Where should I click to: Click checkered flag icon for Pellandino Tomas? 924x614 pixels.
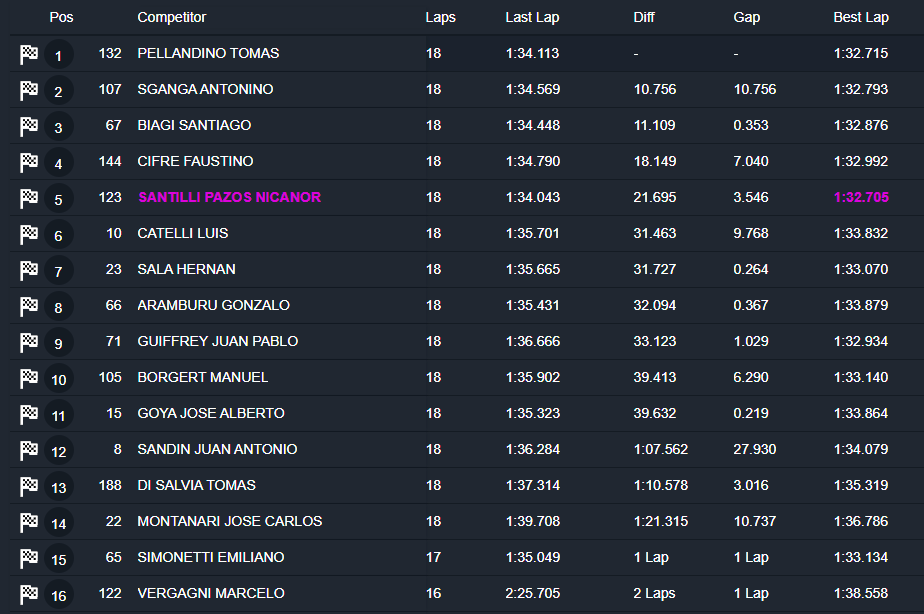[29, 55]
